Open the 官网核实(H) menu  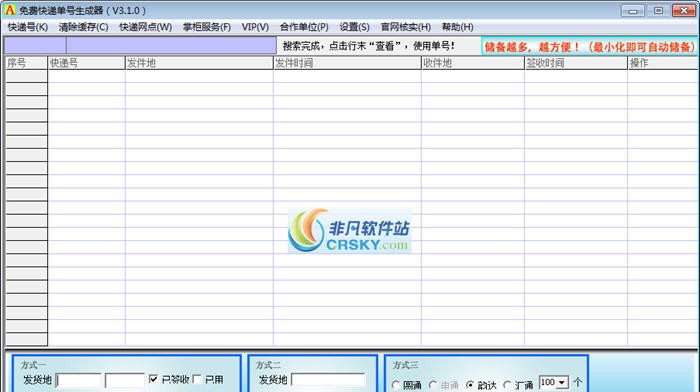[405, 27]
